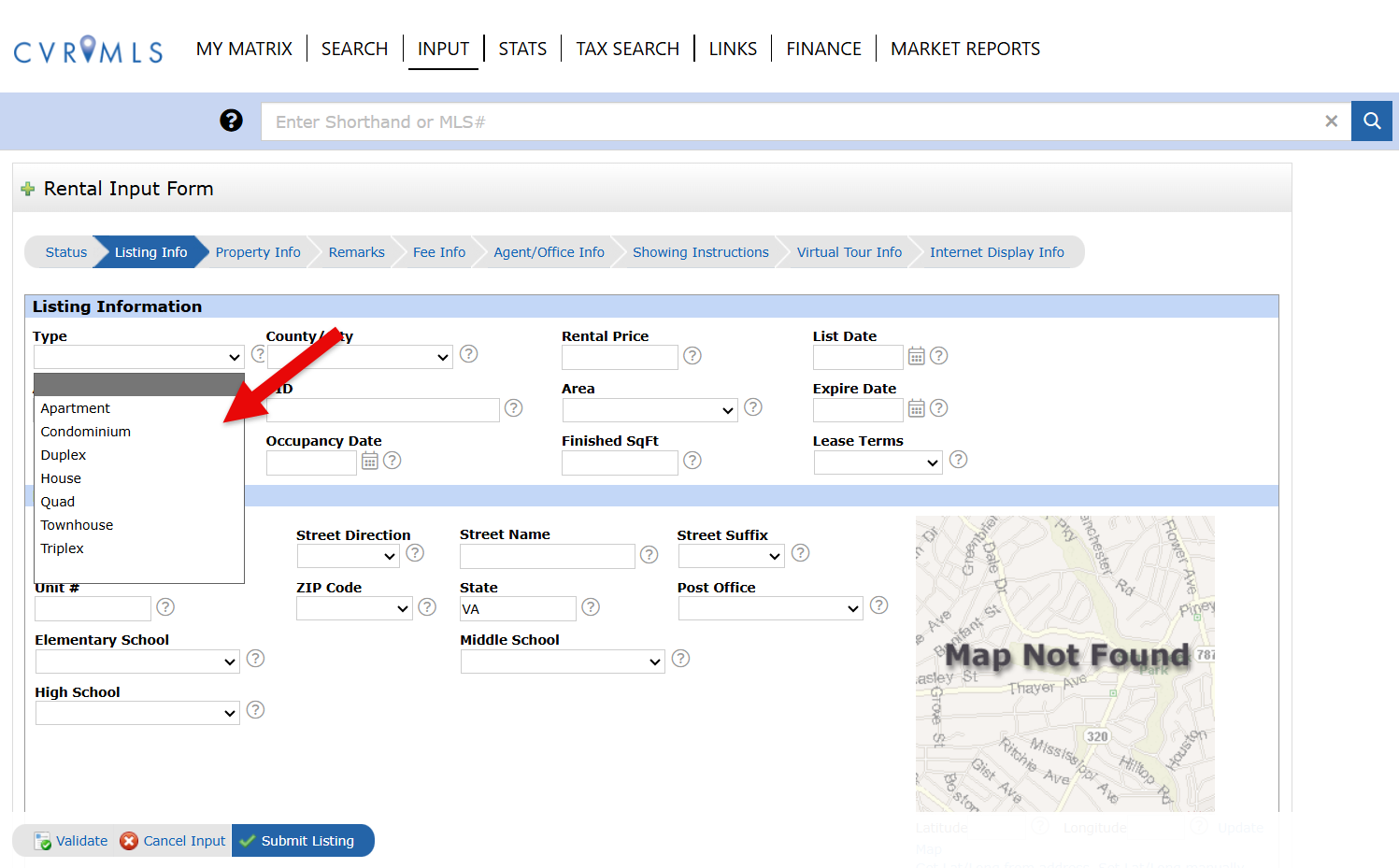This screenshot has height=868, width=1399.
Task: Switch to the Fee Info tab
Action: 439,252
